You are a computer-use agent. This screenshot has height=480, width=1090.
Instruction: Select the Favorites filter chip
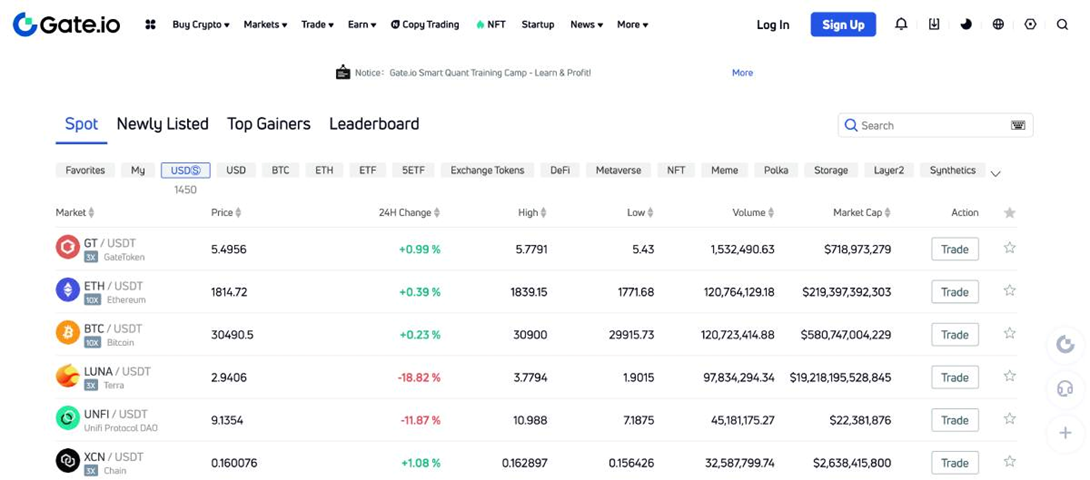[86, 170]
